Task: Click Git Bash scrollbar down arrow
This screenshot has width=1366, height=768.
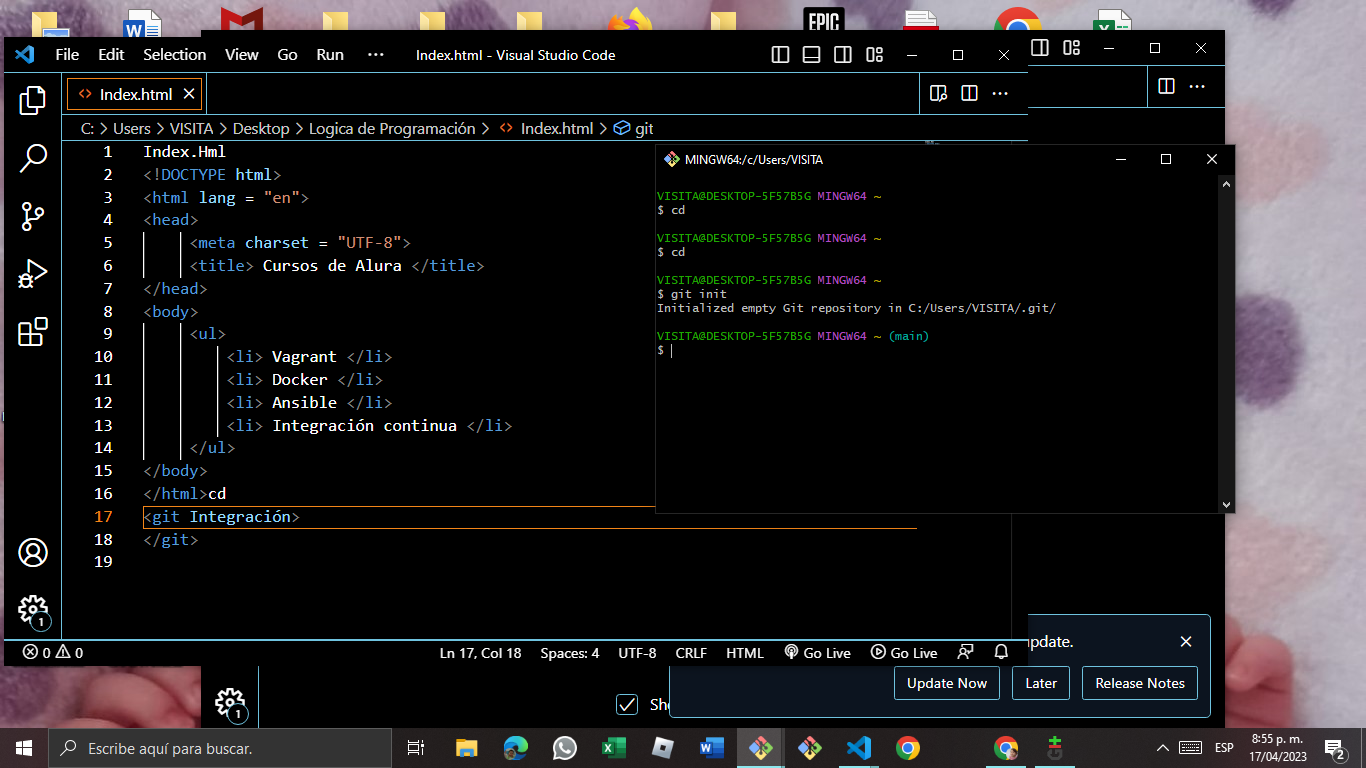Action: pyautogui.click(x=1226, y=504)
